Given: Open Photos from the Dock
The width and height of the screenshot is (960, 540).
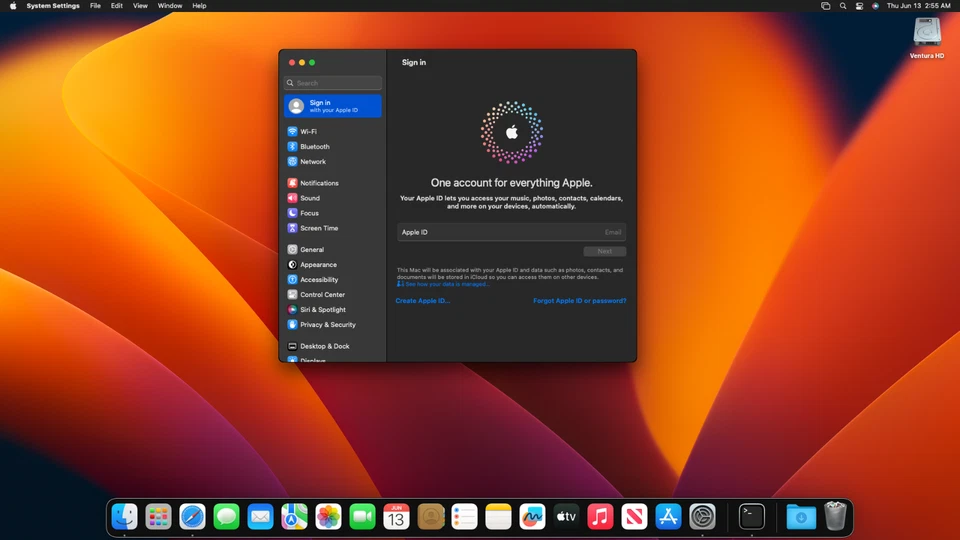Looking at the screenshot, I should pos(328,517).
